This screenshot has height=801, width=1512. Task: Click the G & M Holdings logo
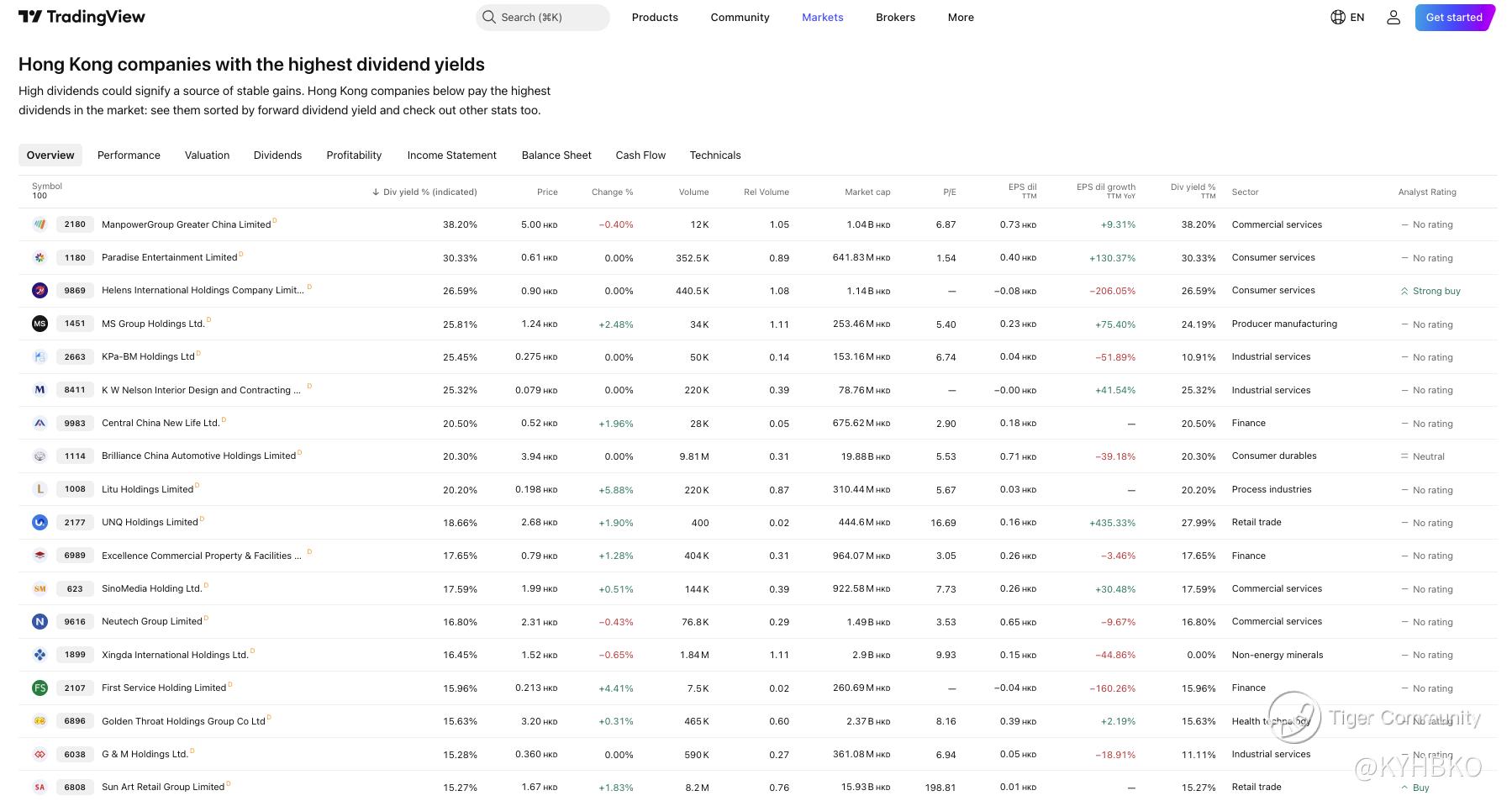[40, 754]
